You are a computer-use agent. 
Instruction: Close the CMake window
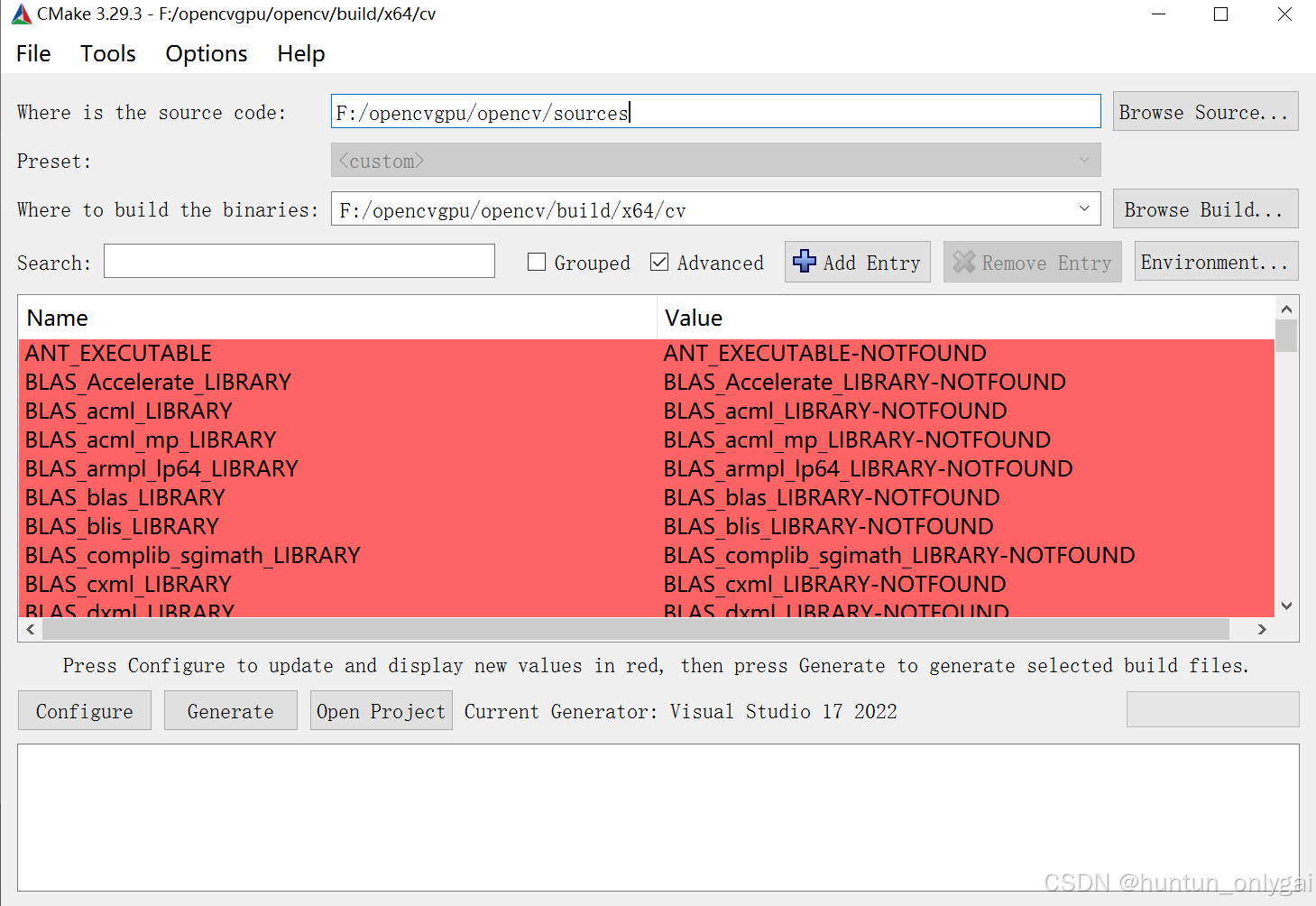pyautogui.click(x=1285, y=14)
